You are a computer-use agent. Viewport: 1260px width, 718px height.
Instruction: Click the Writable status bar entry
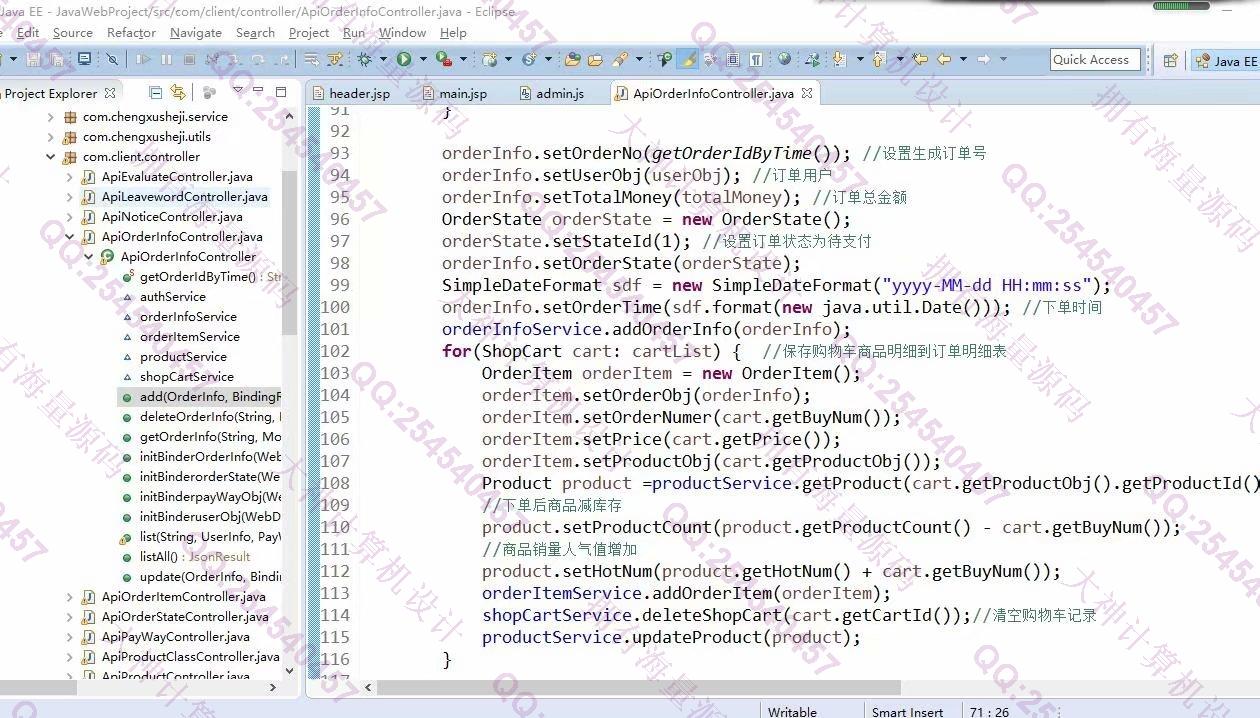pyautogui.click(x=792, y=711)
